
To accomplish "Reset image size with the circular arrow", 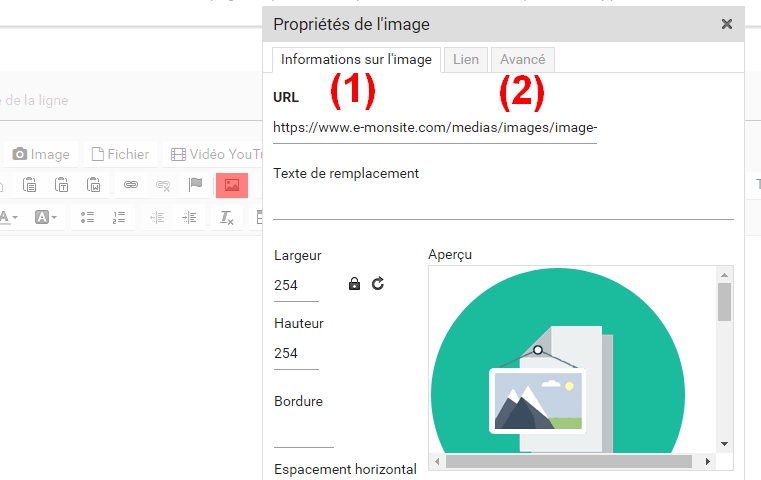I will [x=378, y=283].
